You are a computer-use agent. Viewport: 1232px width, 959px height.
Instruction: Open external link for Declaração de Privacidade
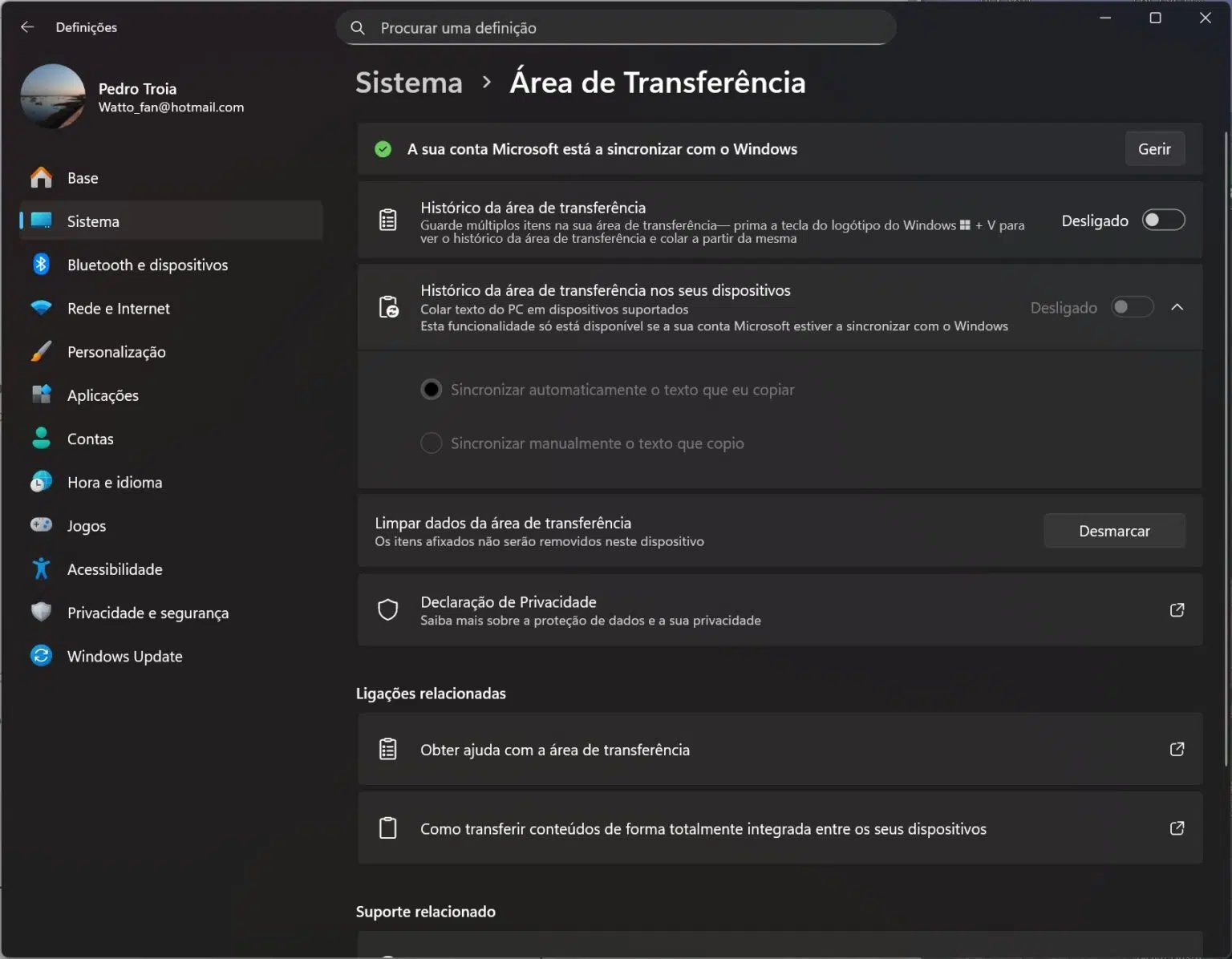point(1177,610)
